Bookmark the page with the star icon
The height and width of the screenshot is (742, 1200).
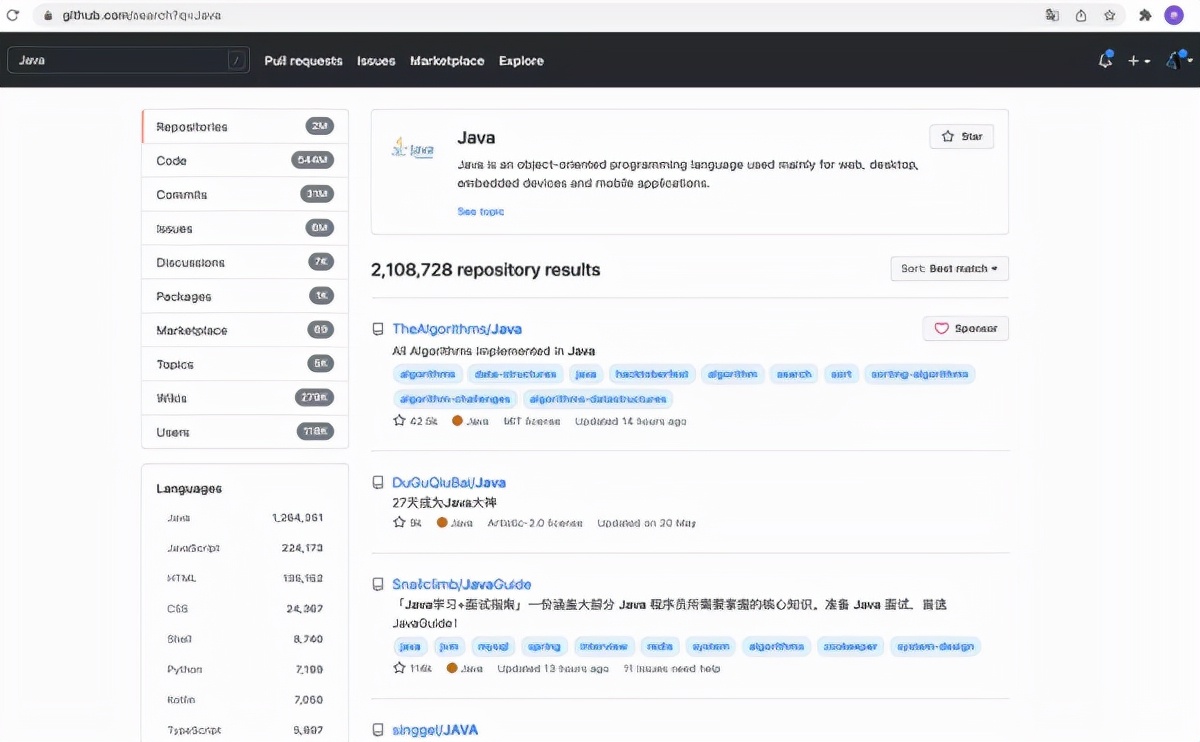pyautogui.click(x=1109, y=15)
